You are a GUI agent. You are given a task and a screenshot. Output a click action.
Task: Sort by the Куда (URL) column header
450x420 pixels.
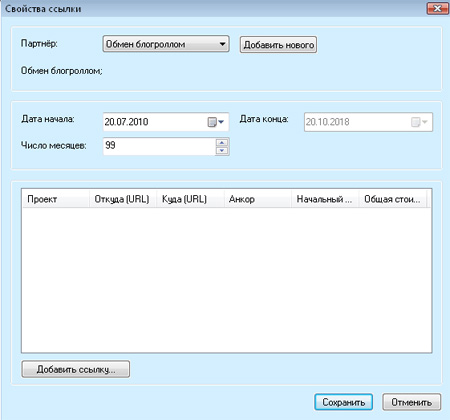tap(190, 199)
